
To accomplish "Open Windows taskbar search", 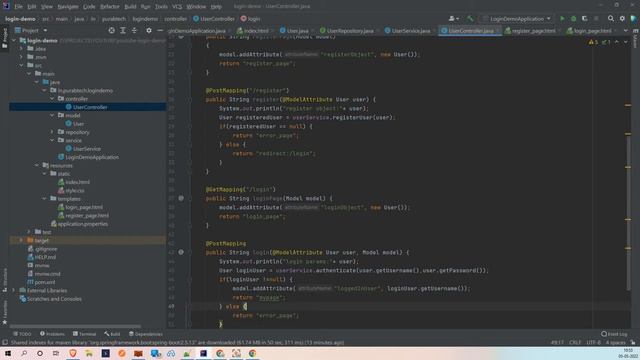I will (24, 353).
